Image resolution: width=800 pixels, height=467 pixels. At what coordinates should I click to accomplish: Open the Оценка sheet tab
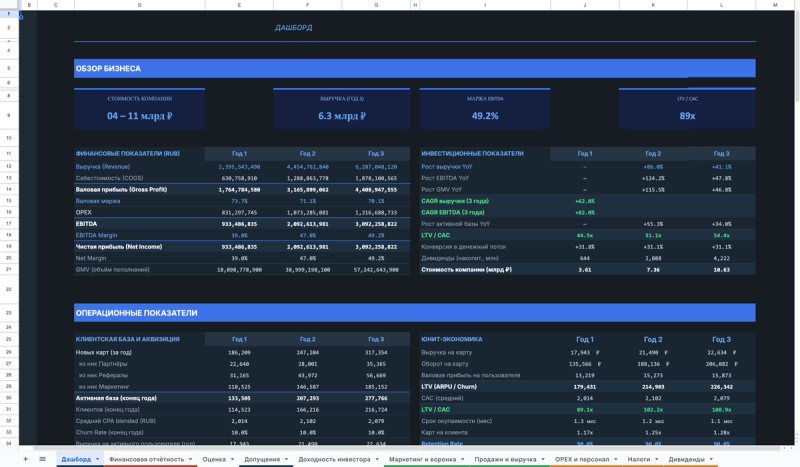[214, 459]
